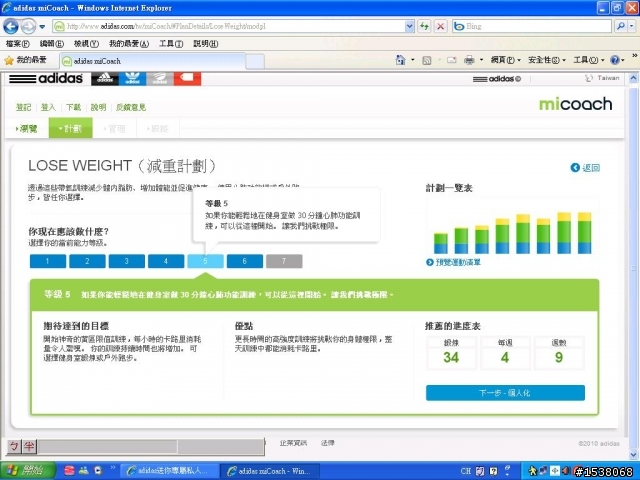Open the 工具(O) command bar menu
Image resolution: width=640 pixels, height=480 pixels.
coord(588,60)
